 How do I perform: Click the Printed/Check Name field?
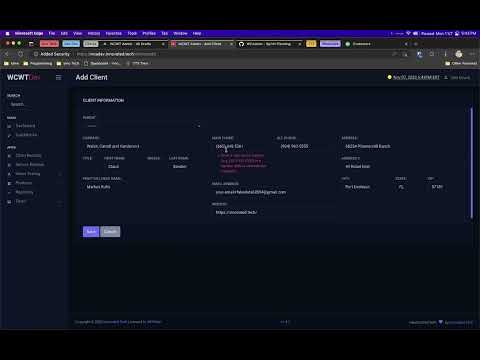coord(143,187)
